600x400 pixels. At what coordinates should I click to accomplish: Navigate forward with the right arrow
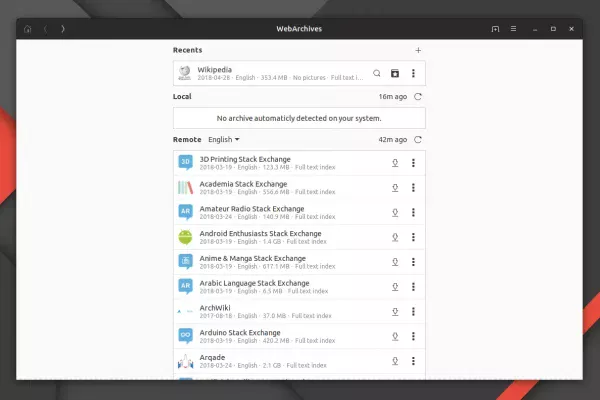63,29
